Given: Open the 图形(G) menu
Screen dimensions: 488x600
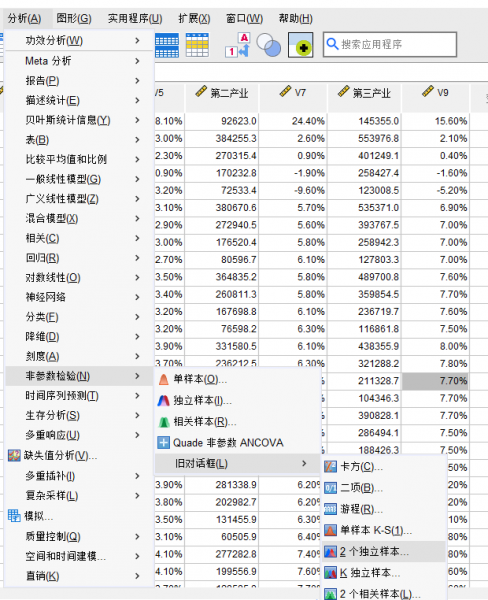Looking at the screenshot, I should point(74,18).
